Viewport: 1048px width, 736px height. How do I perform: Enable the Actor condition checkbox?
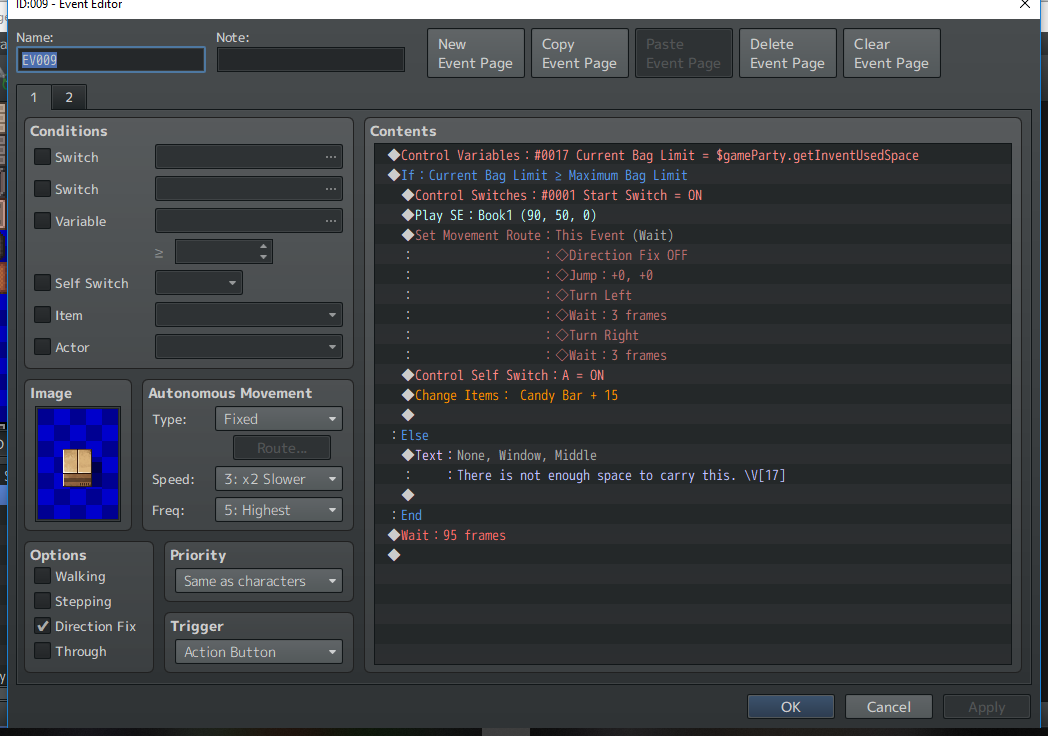click(42, 347)
